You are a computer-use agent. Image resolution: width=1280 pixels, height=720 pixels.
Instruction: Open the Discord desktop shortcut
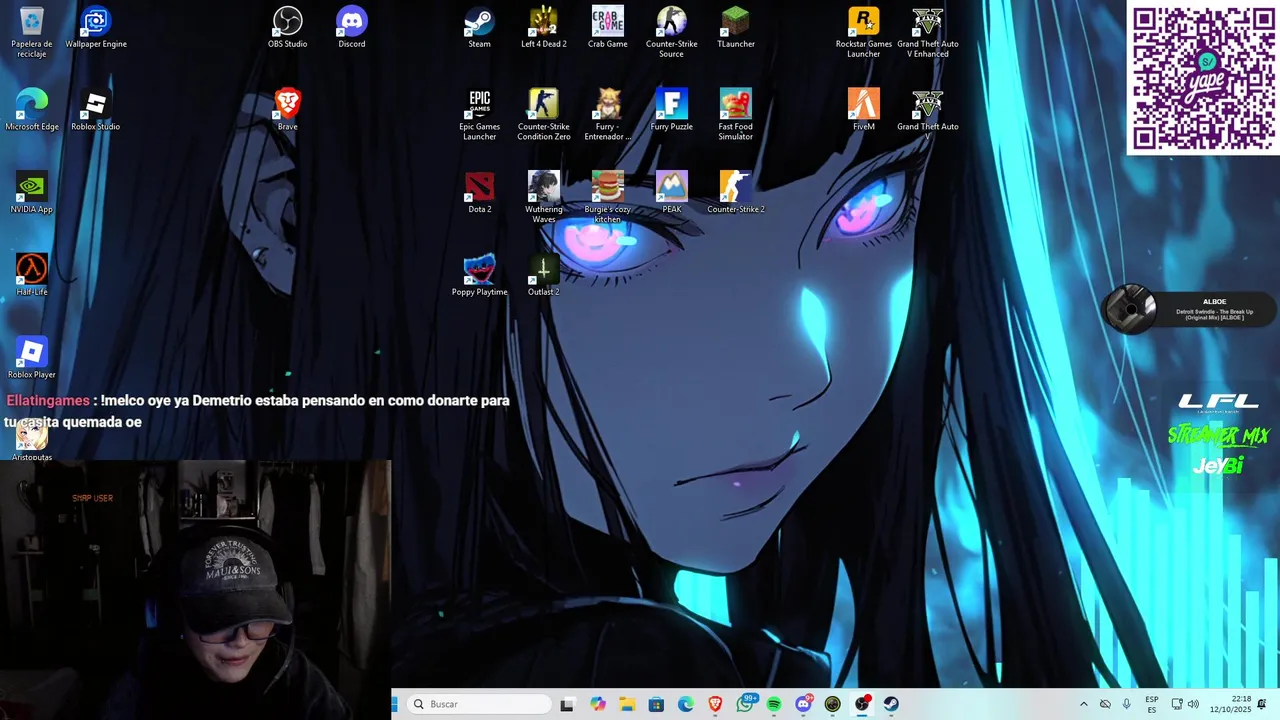(352, 28)
